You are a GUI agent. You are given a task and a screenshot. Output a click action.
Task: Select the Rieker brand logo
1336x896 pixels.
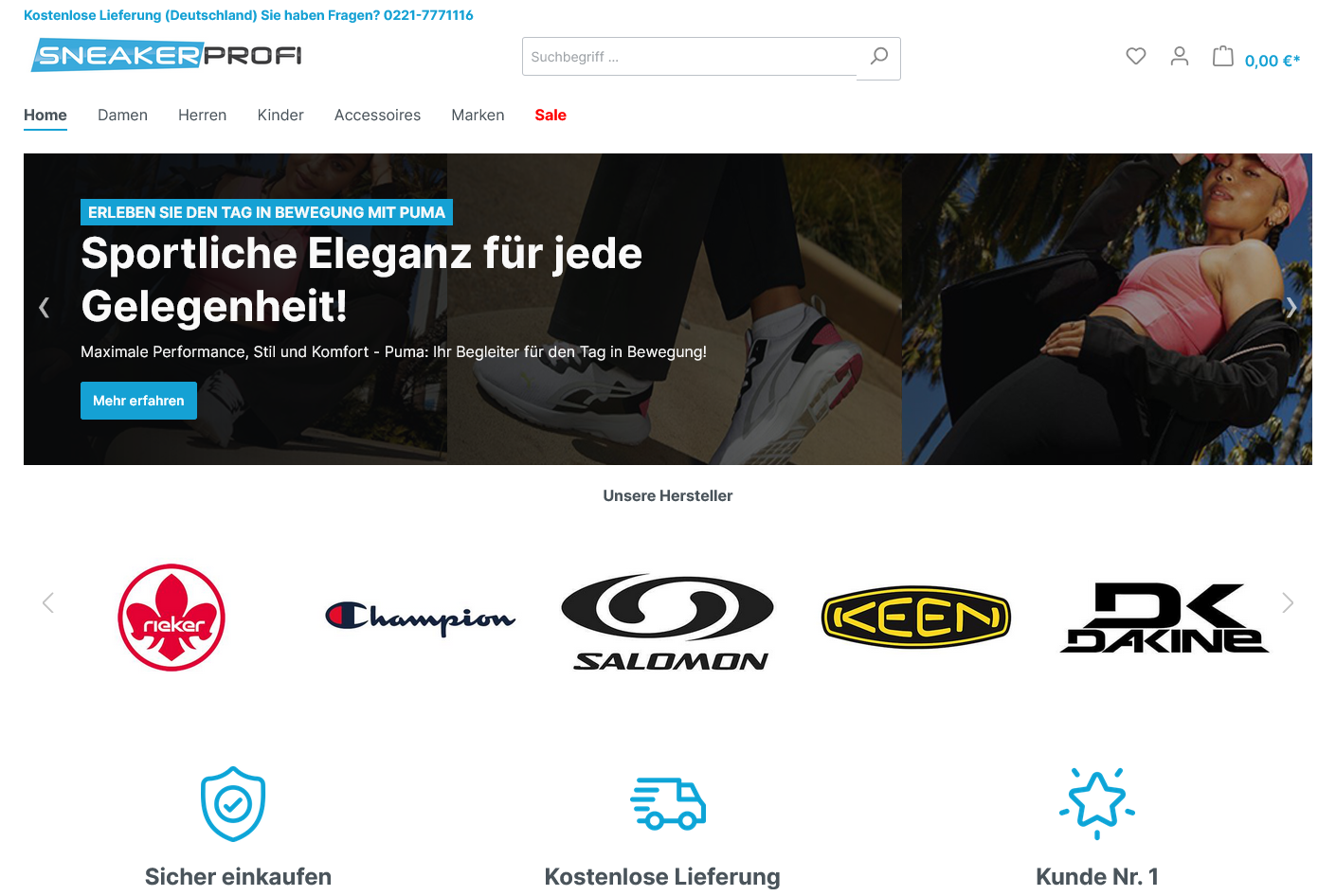pyautogui.click(x=172, y=618)
